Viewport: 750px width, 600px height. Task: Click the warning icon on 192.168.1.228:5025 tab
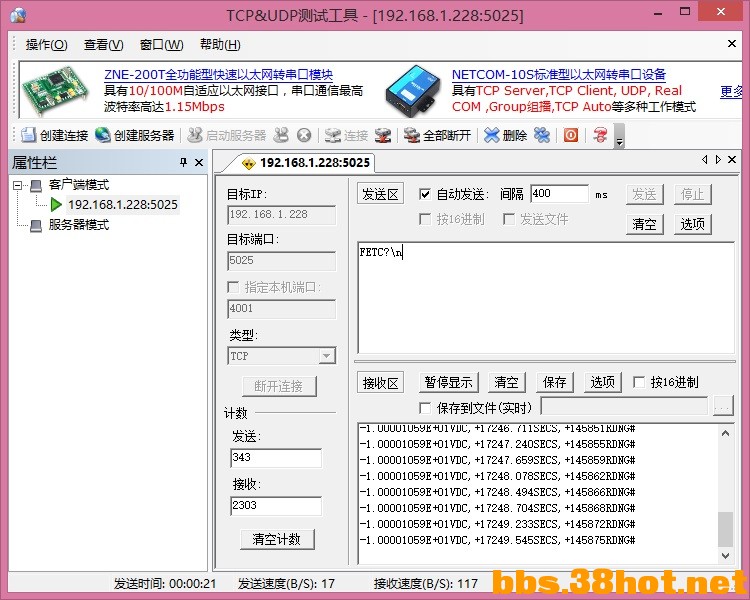coord(248,164)
